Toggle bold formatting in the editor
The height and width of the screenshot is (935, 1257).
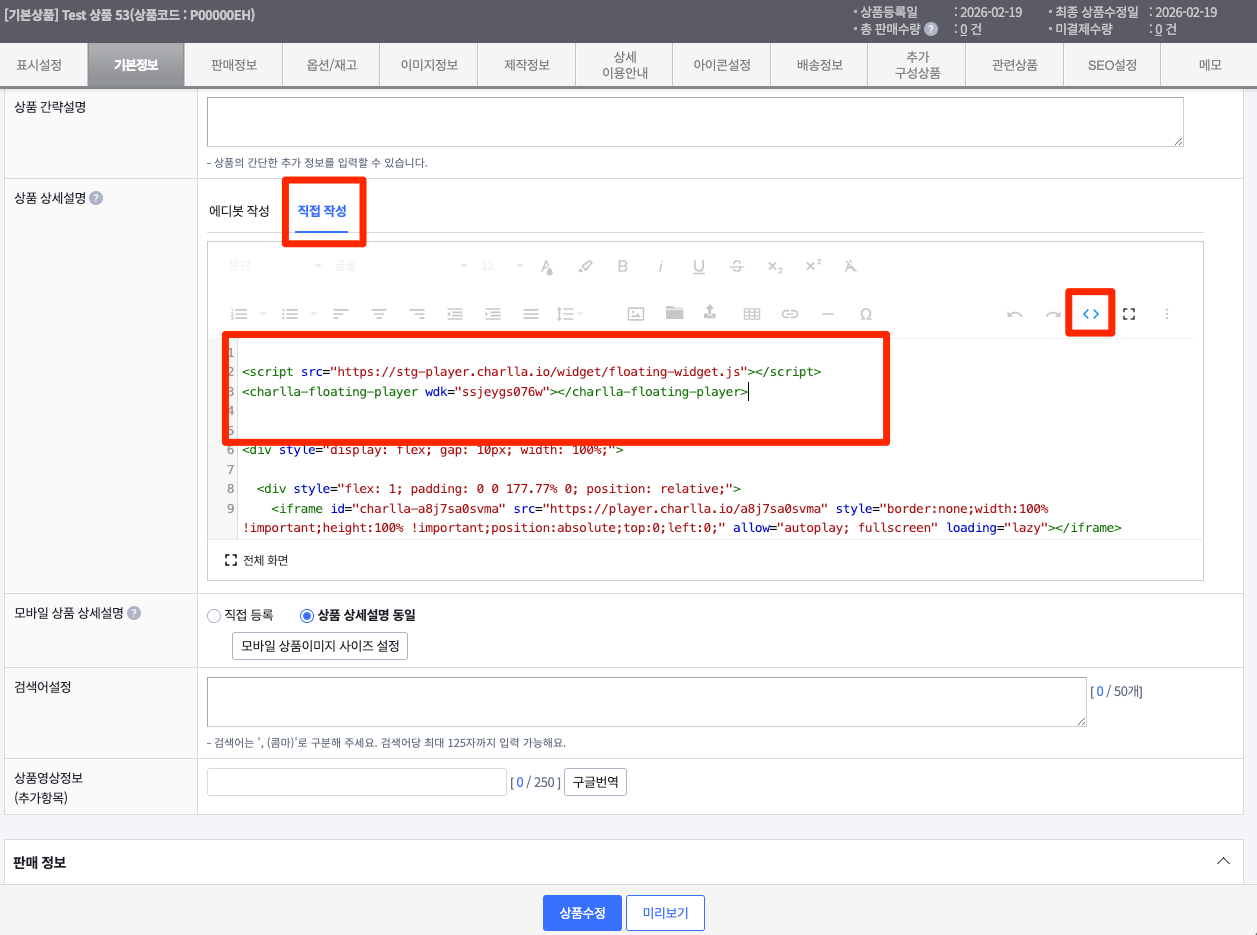coord(623,267)
